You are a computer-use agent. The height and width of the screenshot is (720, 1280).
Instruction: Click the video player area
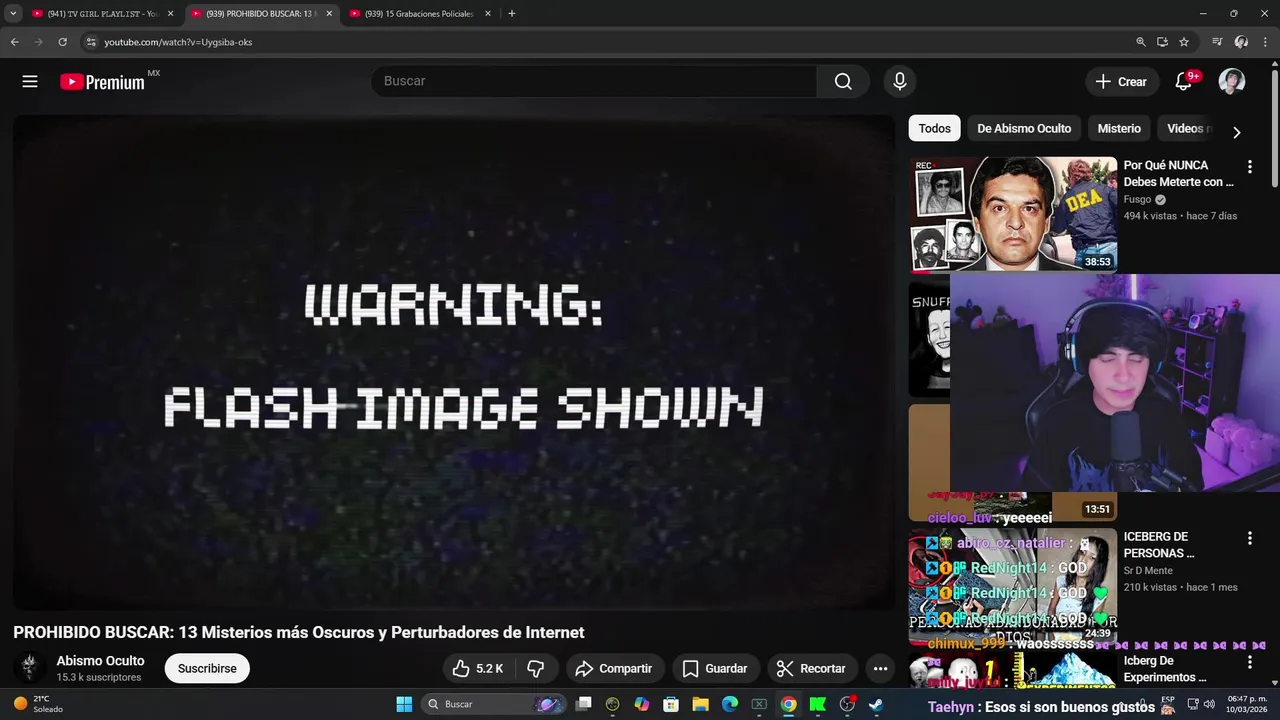pos(454,362)
